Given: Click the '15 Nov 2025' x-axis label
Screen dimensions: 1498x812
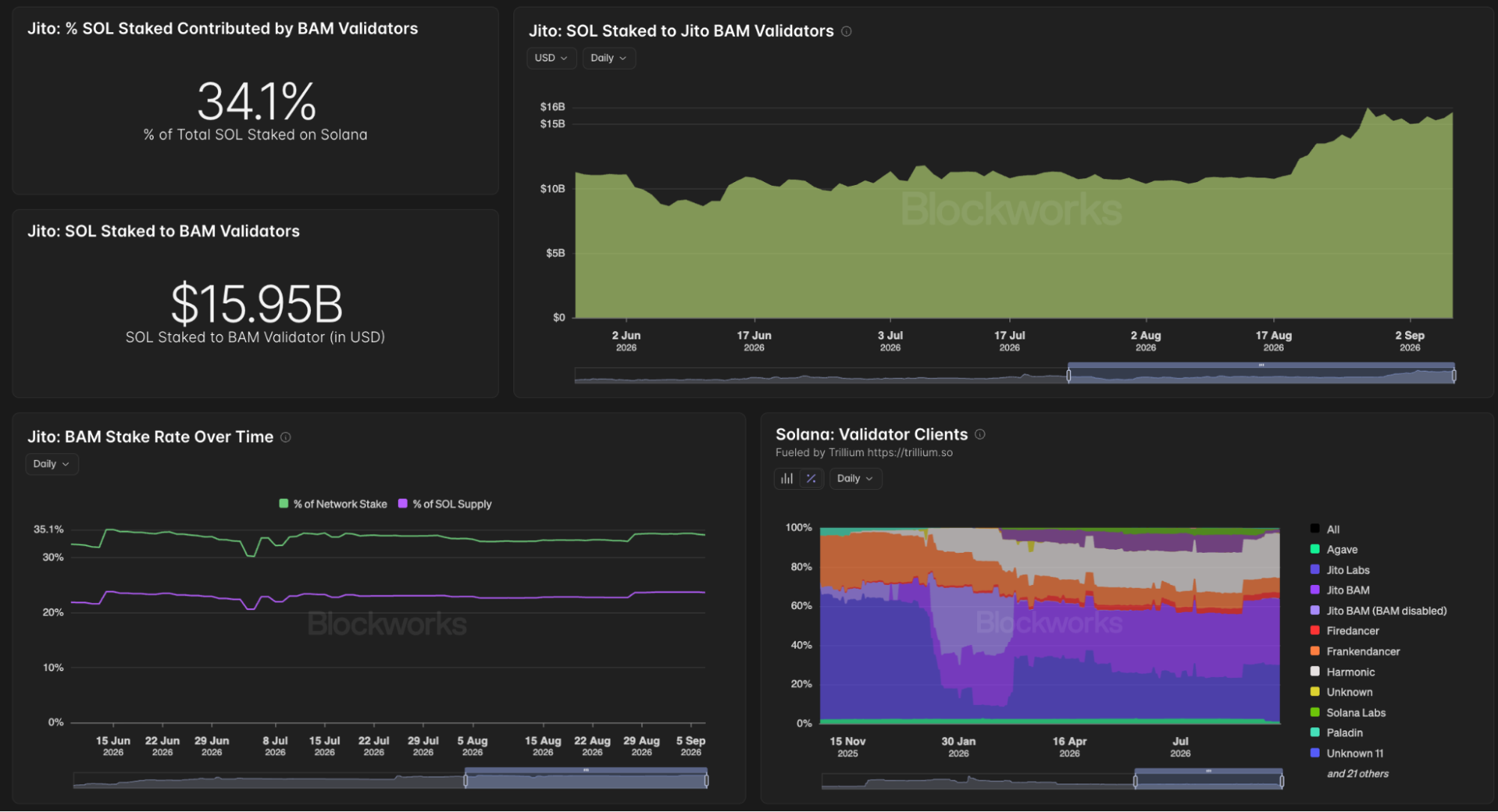Looking at the screenshot, I should 848,747.
